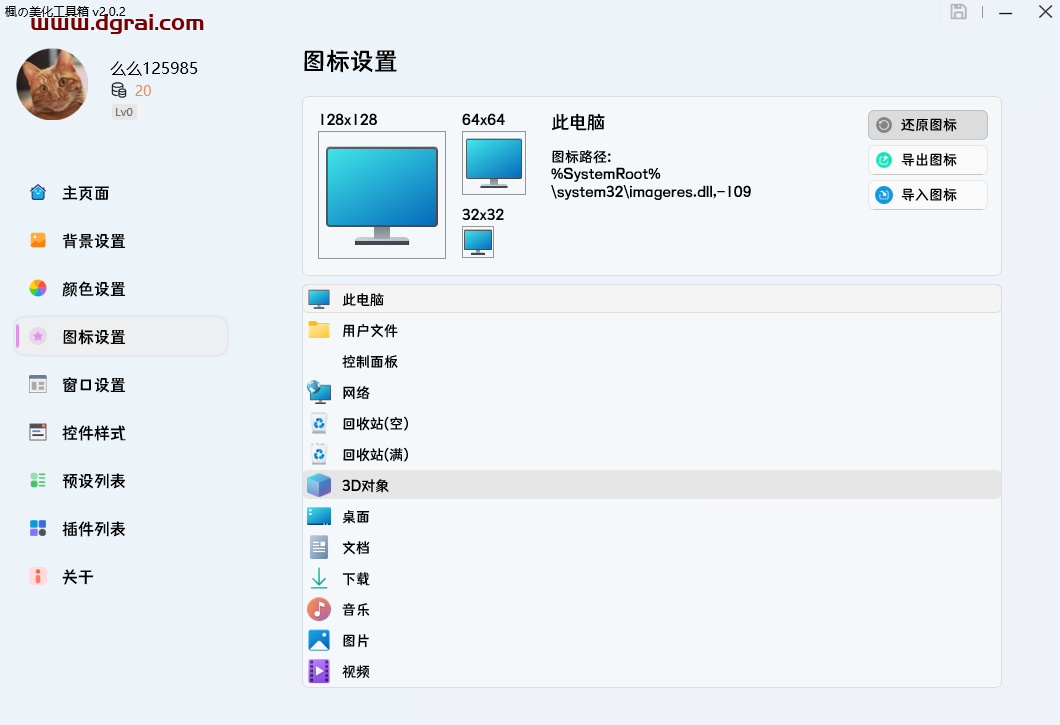The height and width of the screenshot is (725, 1060).
Task: Go to 颜色设置 in the sidebar
Action: (x=122, y=289)
